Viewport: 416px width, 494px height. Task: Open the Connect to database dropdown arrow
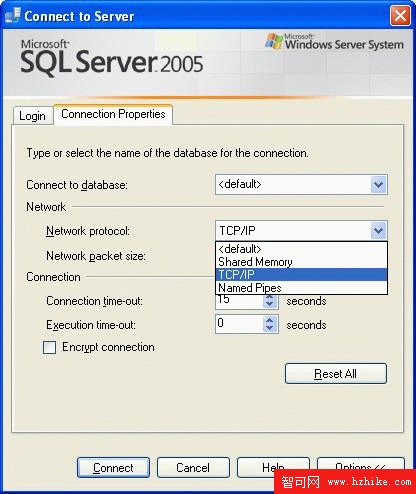(378, 184)
